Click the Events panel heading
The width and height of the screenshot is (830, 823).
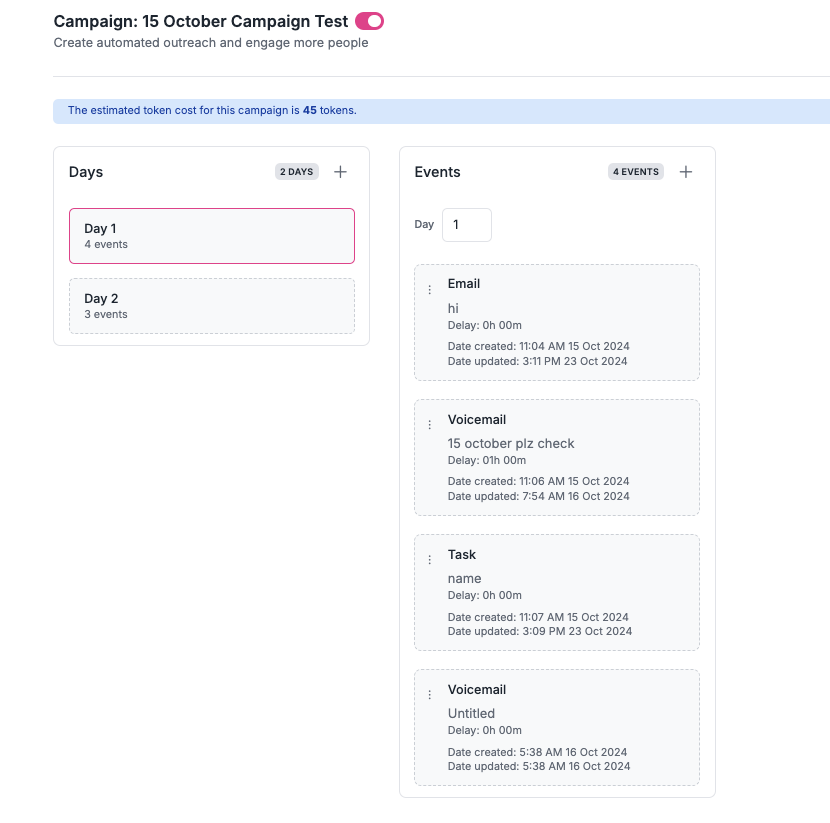437,172
